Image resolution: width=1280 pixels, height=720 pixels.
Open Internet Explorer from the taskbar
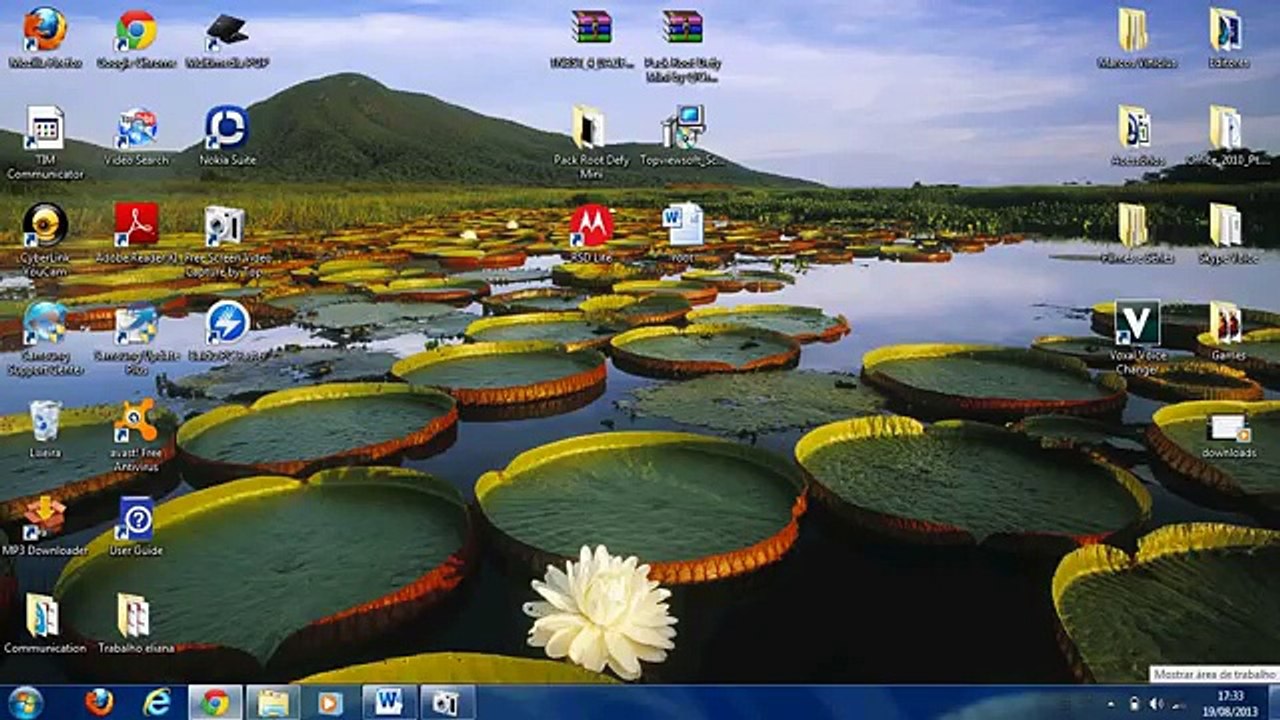coord(157,702)
